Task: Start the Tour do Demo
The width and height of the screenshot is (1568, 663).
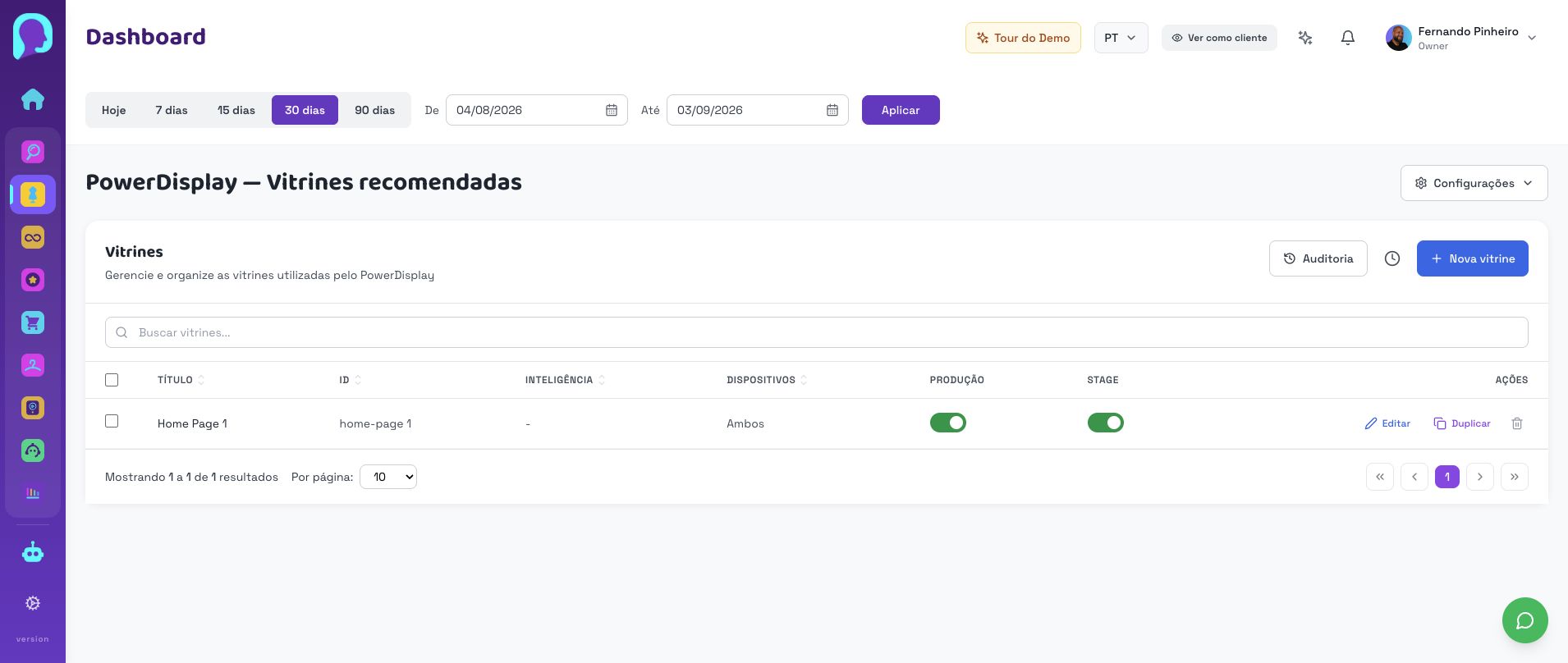Action: (1023, 38)
